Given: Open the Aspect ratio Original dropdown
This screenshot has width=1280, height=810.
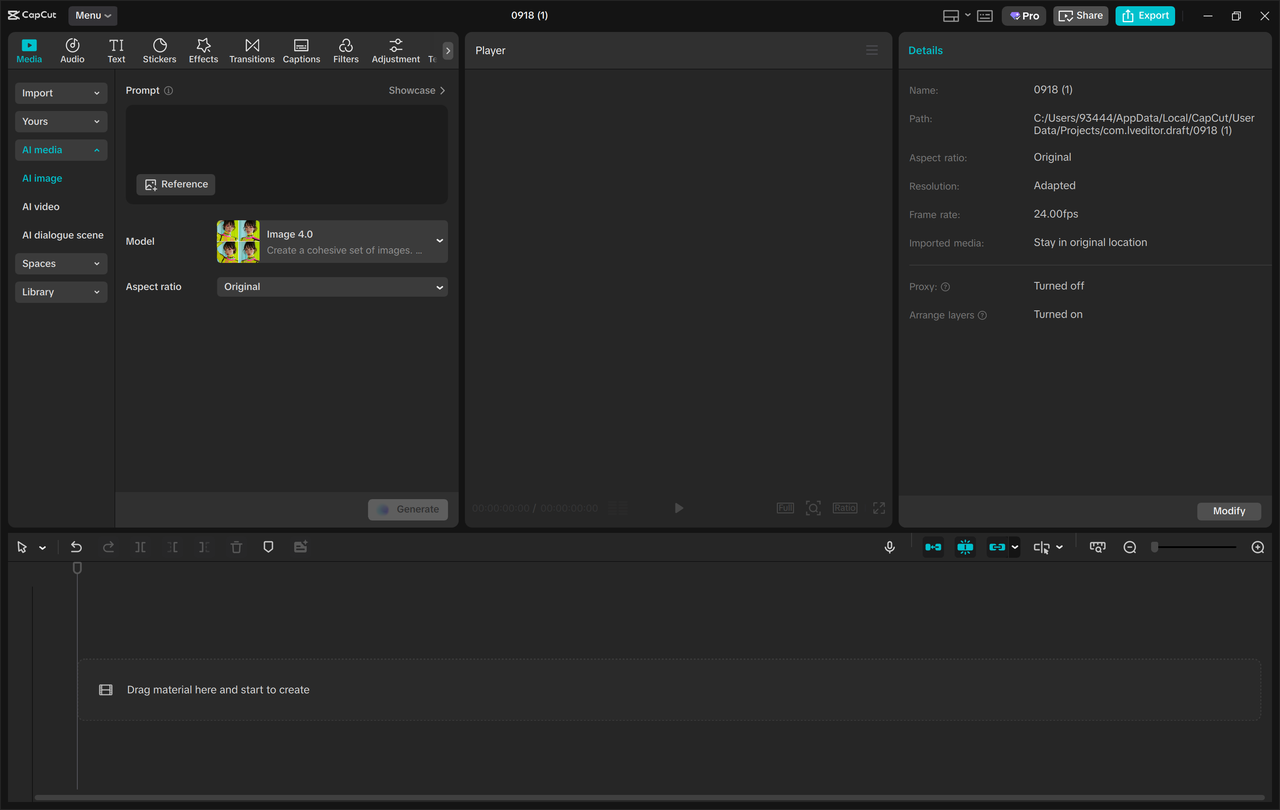Looking at the screenshot, I should coord(332,287).
